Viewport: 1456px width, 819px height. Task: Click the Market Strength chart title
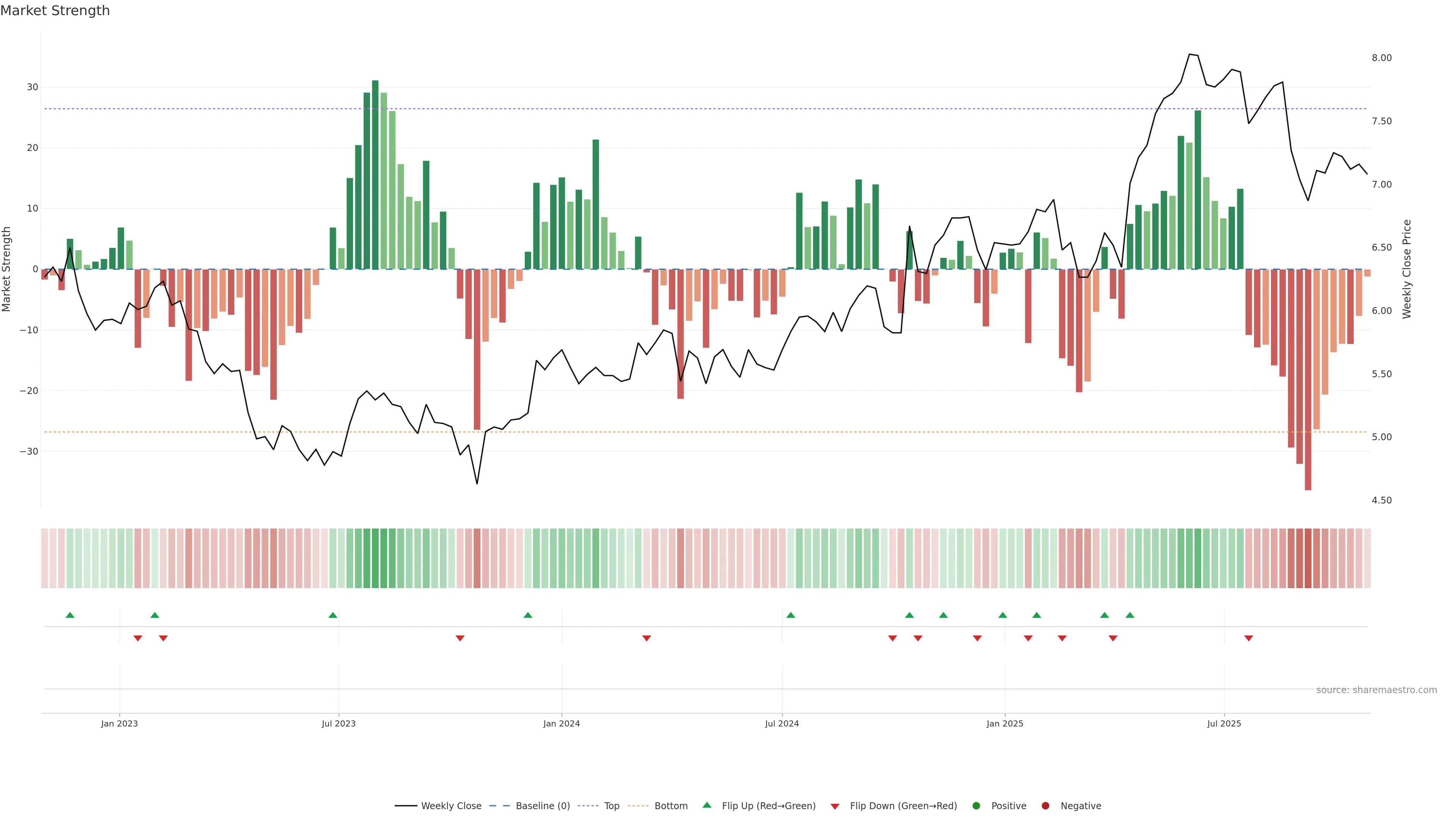pyautogui.click(x=55, y=11)
